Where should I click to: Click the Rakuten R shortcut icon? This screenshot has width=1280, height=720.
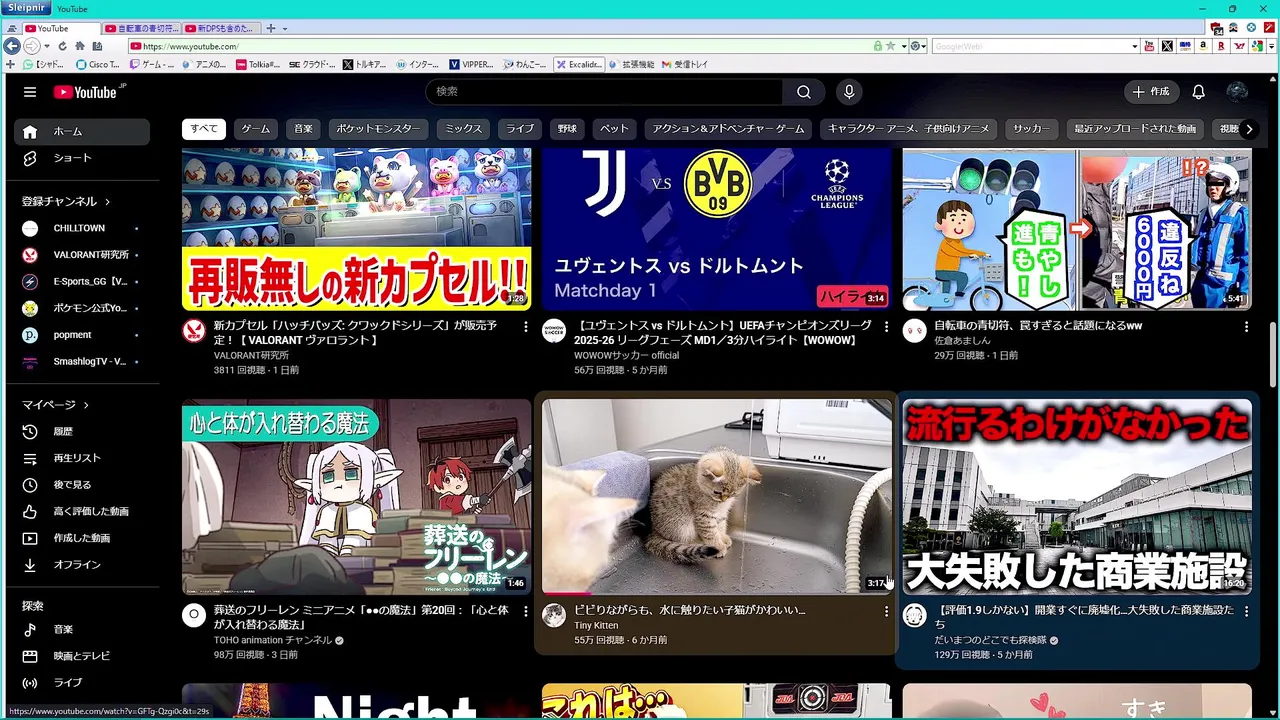(x=1221, y=46)
